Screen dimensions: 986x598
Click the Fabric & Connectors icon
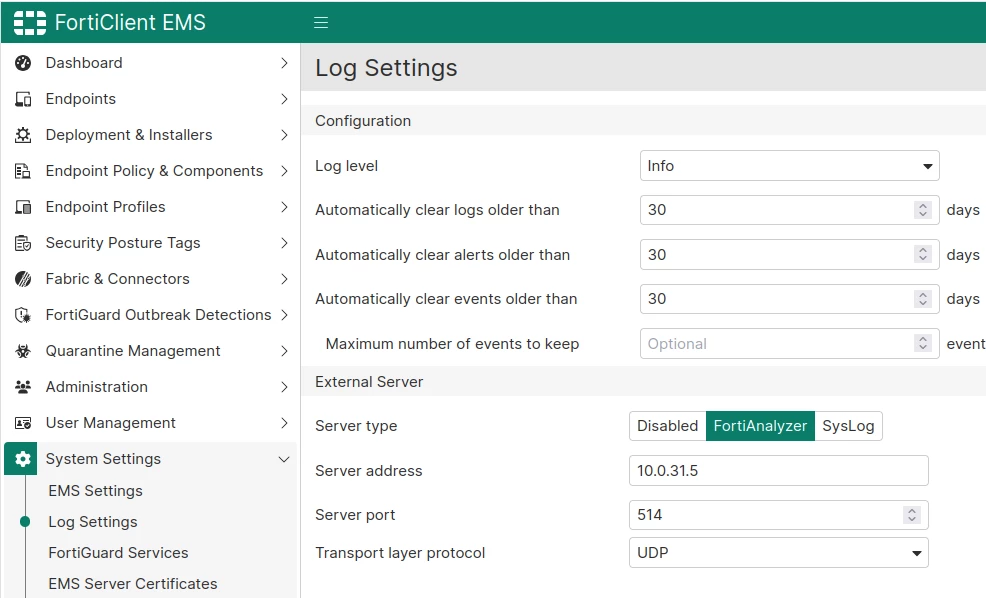coord(23,279)
